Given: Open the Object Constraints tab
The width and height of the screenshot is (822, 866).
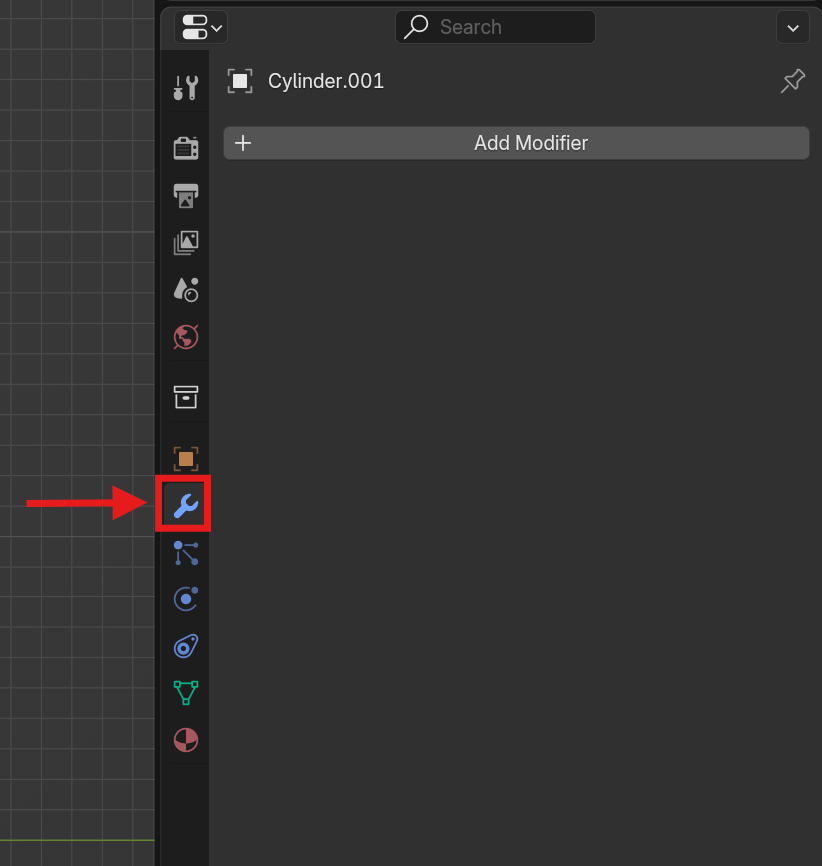Looking at the screenshot, I should point(186,646).
